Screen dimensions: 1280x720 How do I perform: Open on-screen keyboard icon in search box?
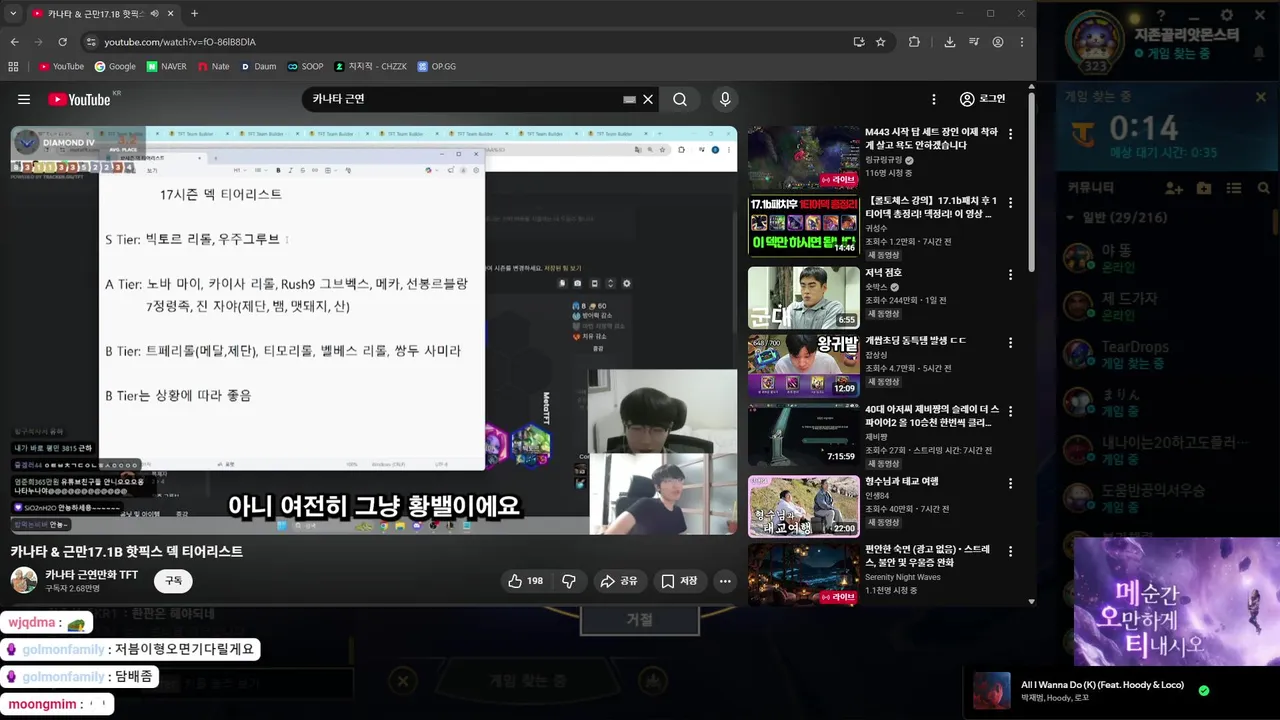629,99
